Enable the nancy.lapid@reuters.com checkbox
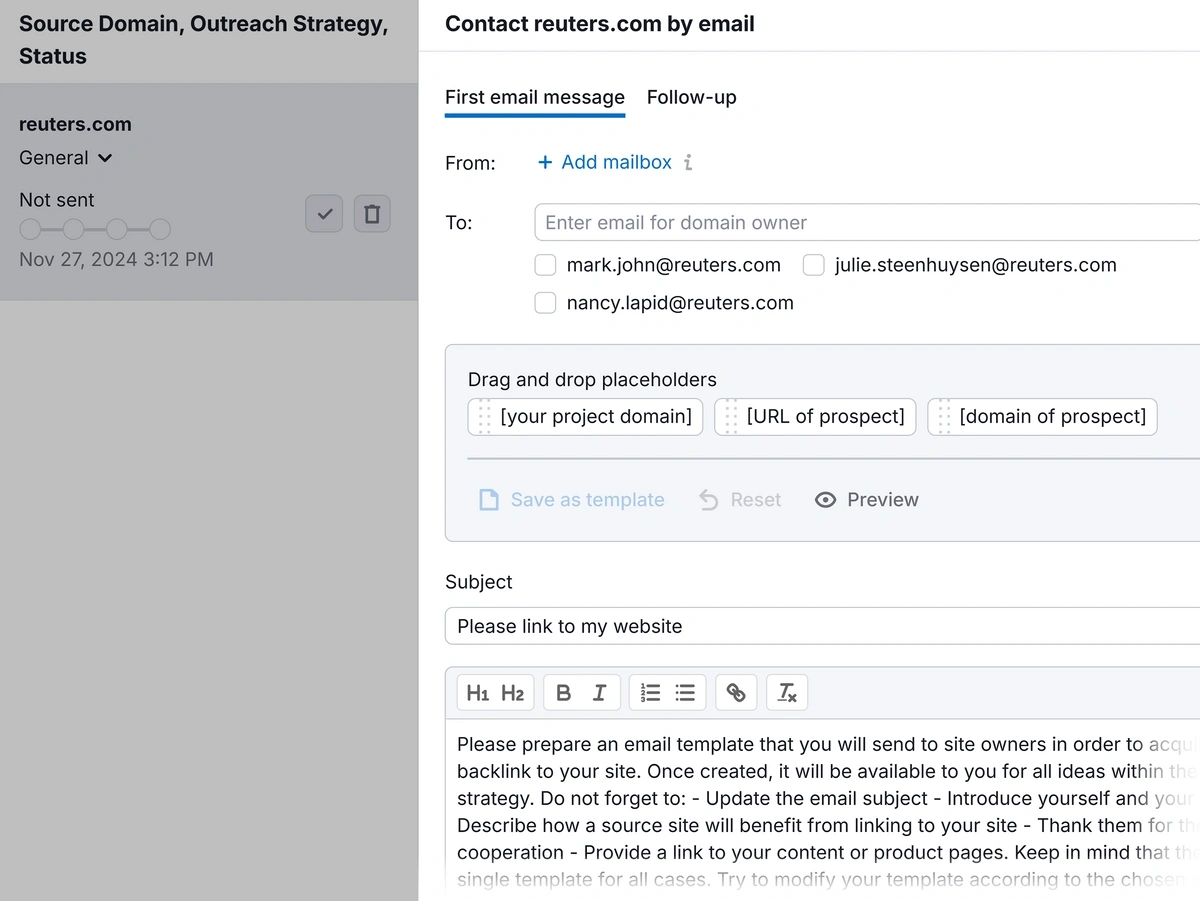 click(x=545, y=302)
